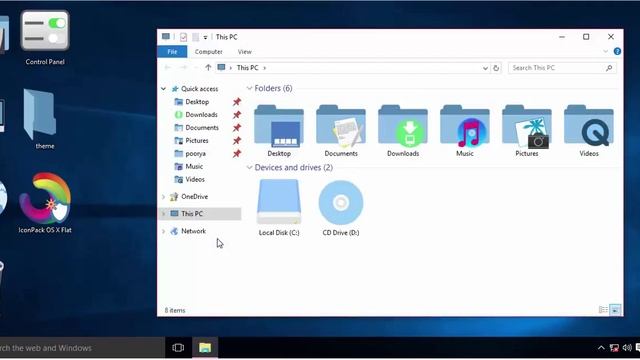
Task: Click the Properties icon in title bar
Action: [184, 37]
